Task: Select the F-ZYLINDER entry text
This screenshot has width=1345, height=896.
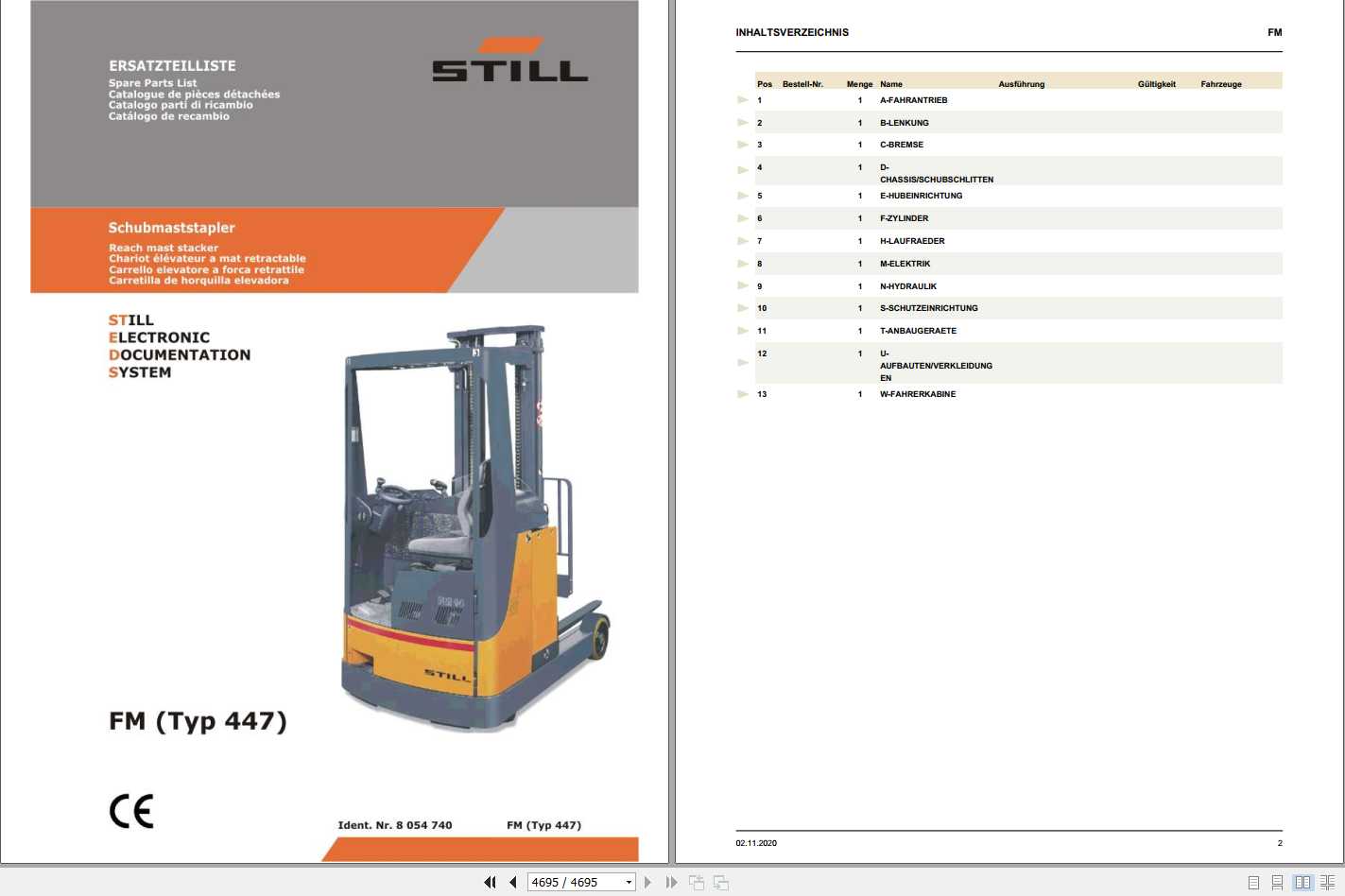Action: click(904, 218)
